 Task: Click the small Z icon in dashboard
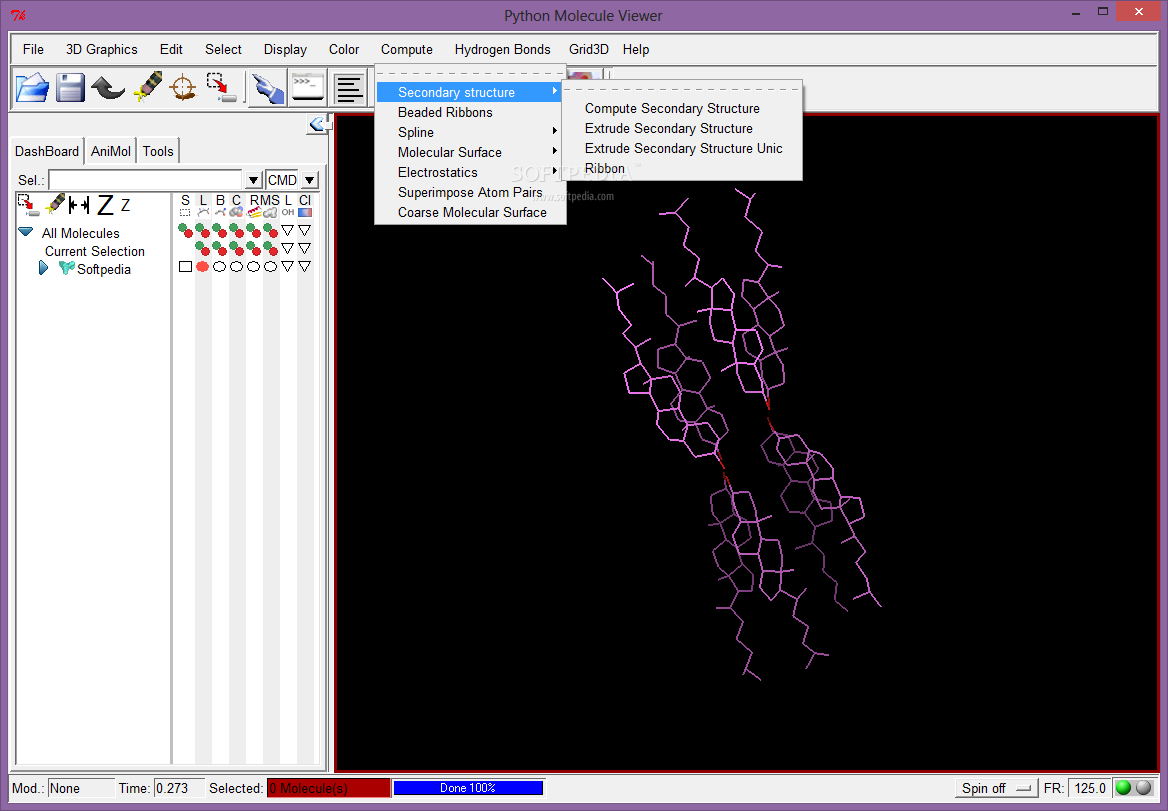tap(125, 205)
